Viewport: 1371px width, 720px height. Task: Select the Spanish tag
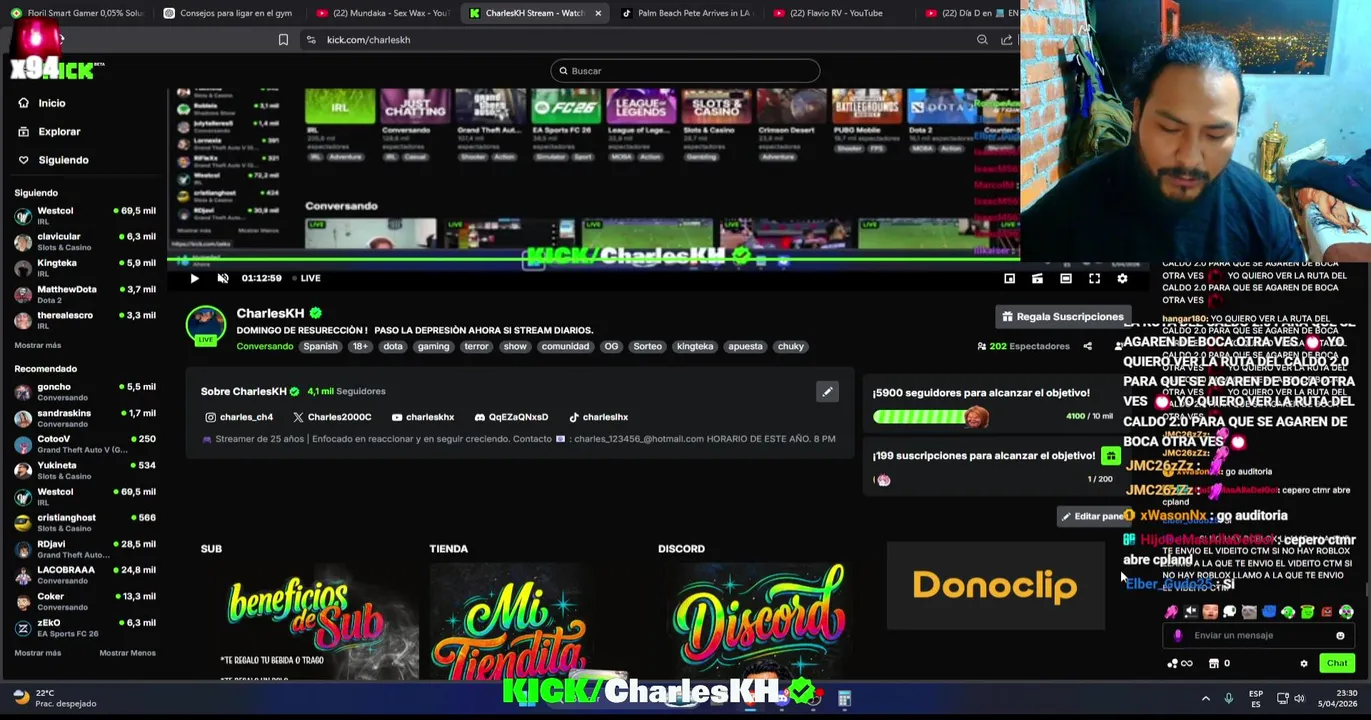pos(320,346)
